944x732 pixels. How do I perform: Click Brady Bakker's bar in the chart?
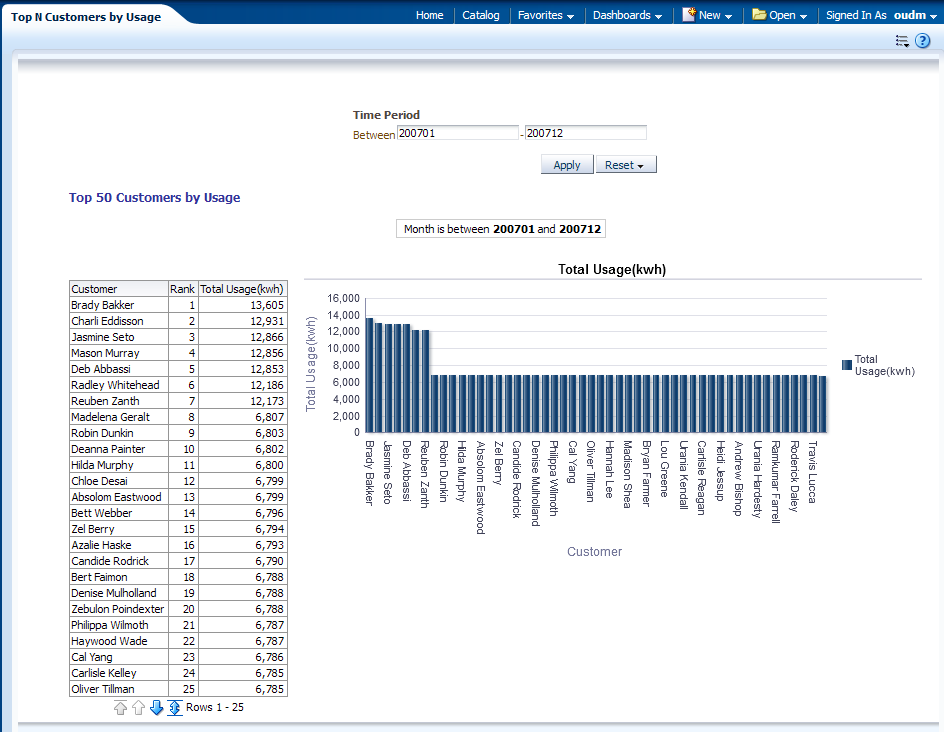click(x=370, y=375)
